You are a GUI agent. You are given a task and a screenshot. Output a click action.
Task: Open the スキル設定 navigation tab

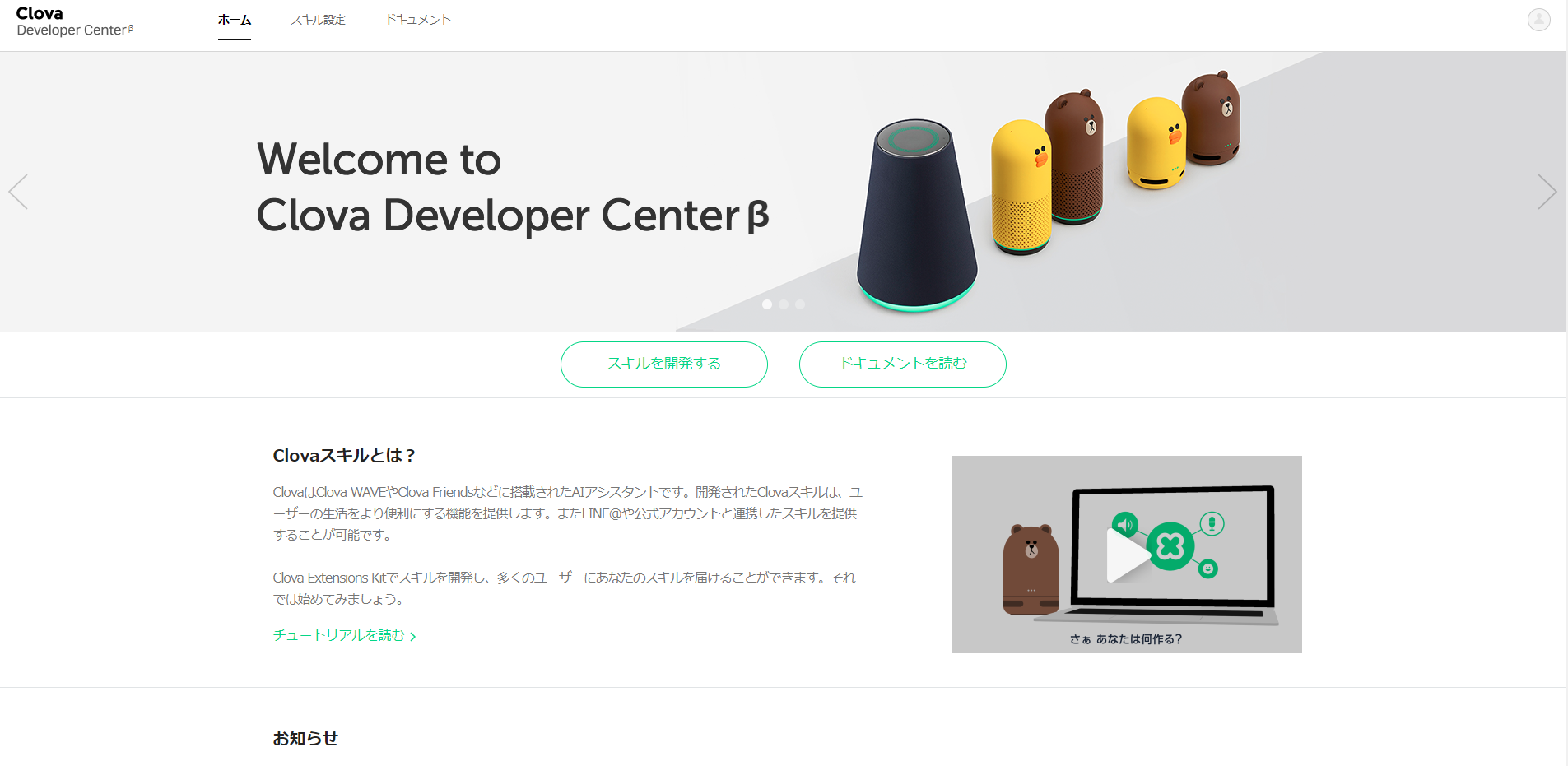tap(318, 20)
